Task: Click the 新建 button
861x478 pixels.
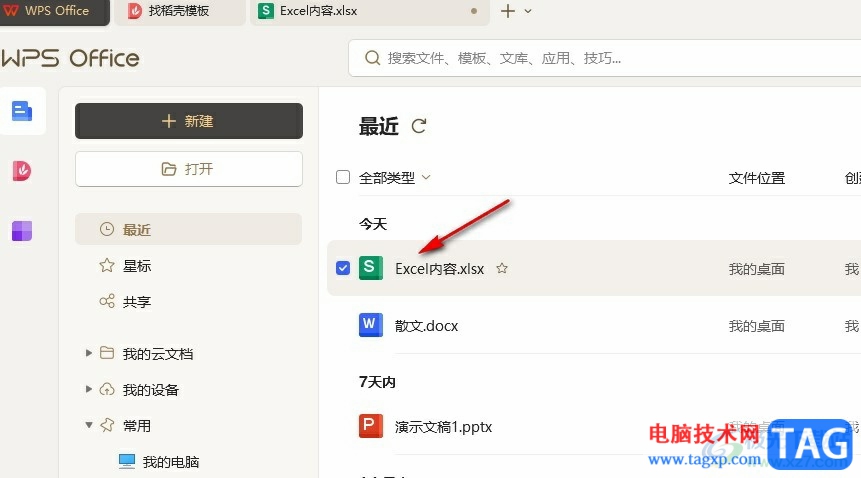Action: click(189, 121)
